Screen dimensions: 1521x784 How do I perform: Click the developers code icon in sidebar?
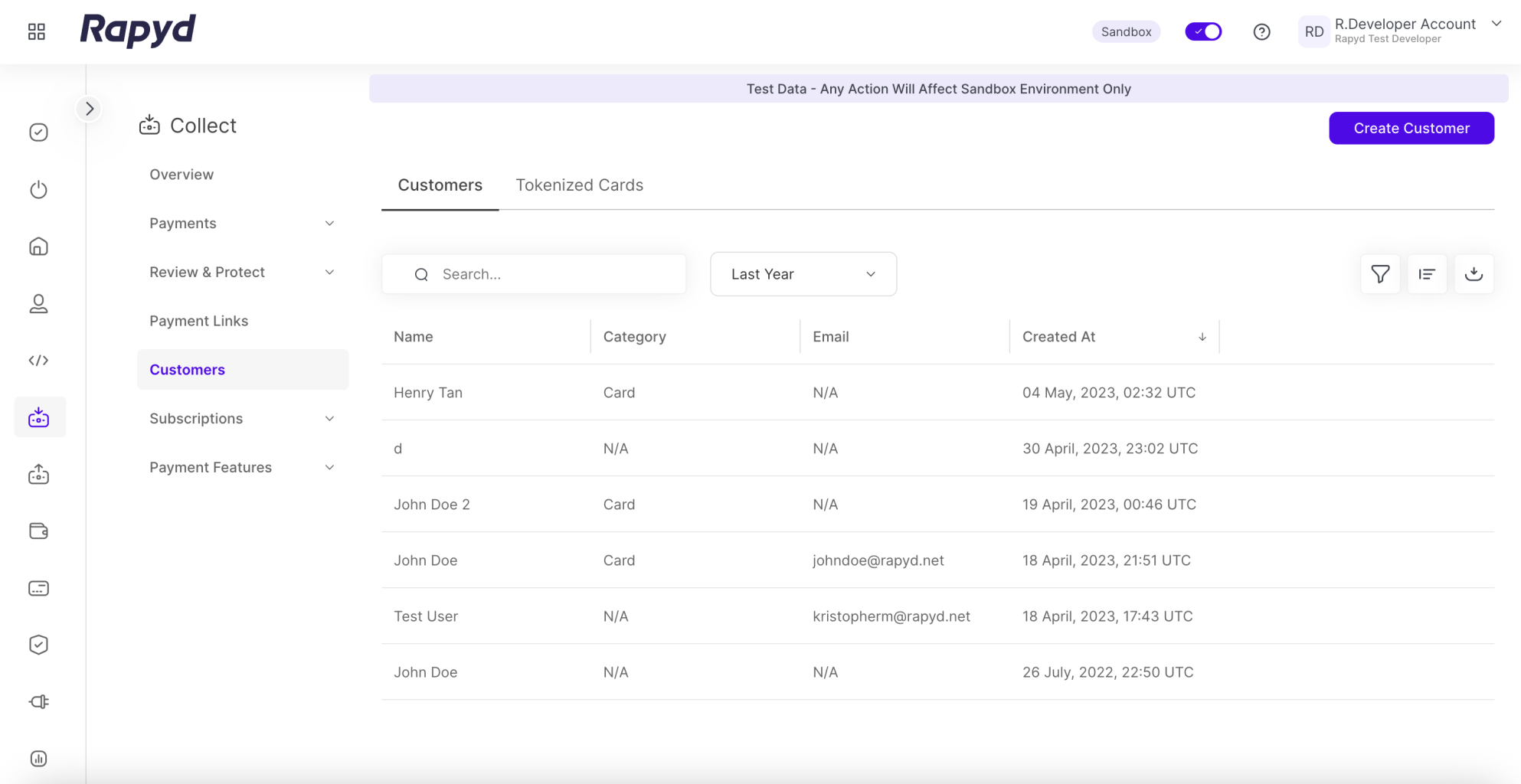click(x=38, y=360)
